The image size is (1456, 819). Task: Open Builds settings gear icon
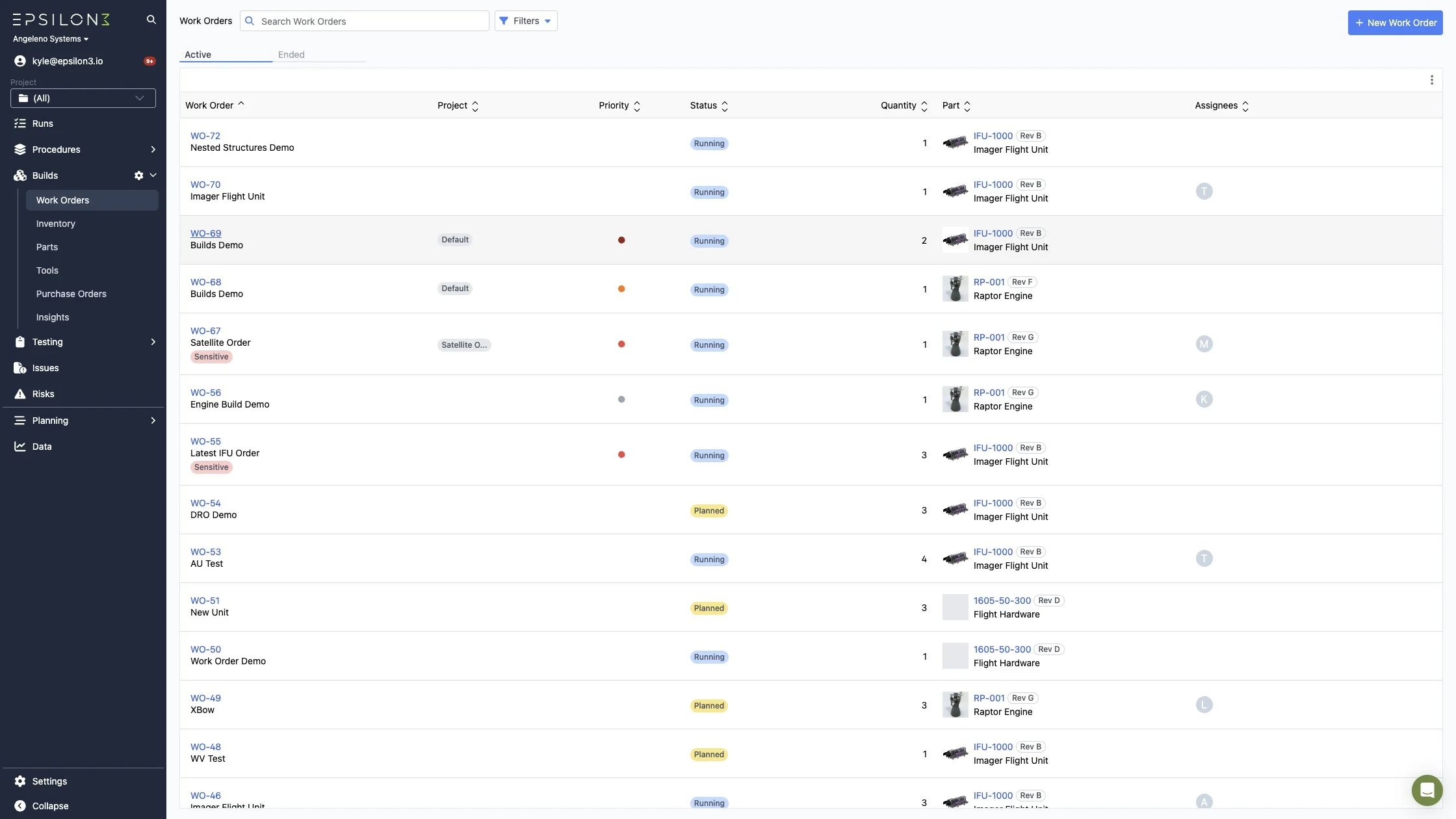[138, 175]
